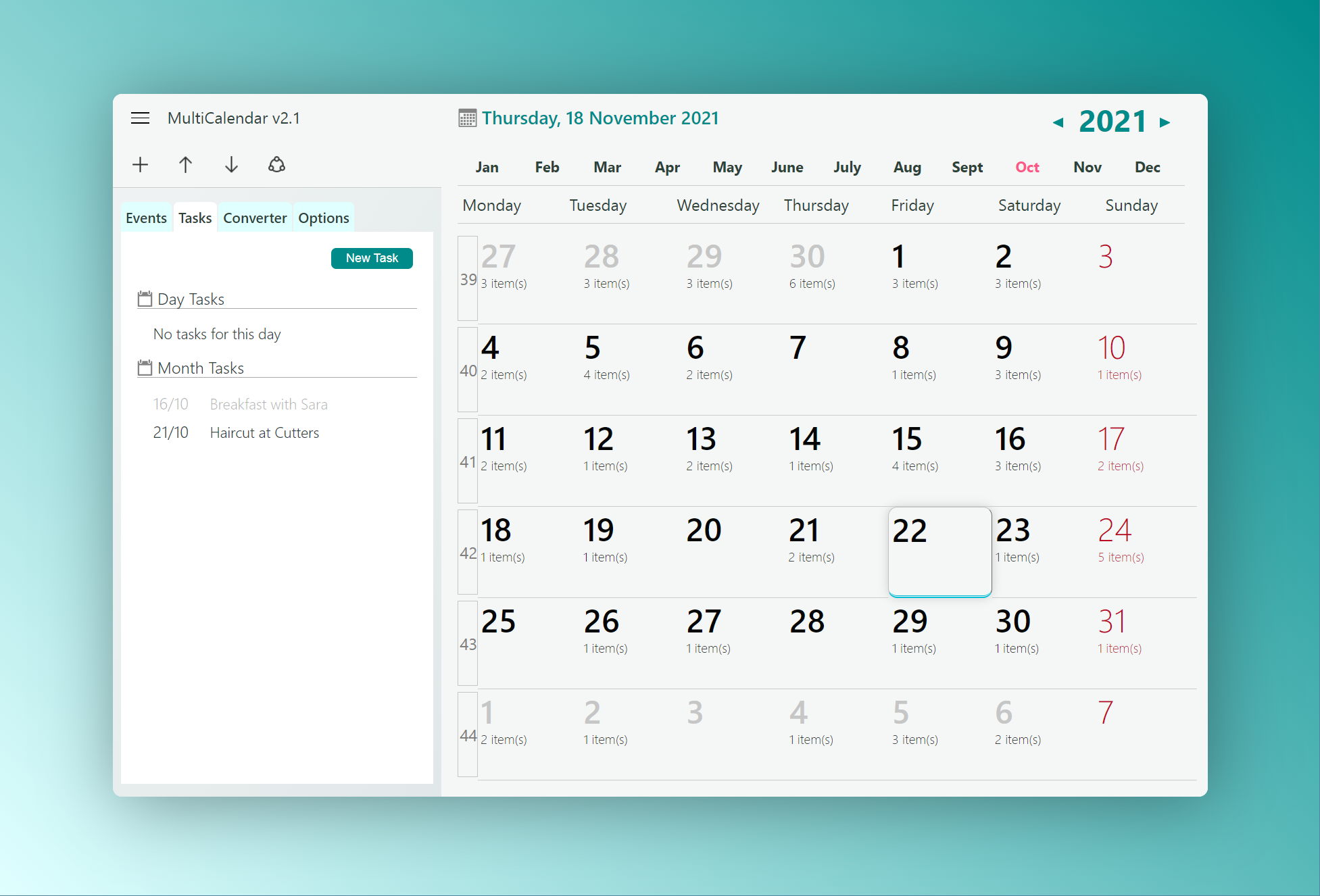Select the Jan month
This screenshot has width=1320, height=896.
(487, 167)
